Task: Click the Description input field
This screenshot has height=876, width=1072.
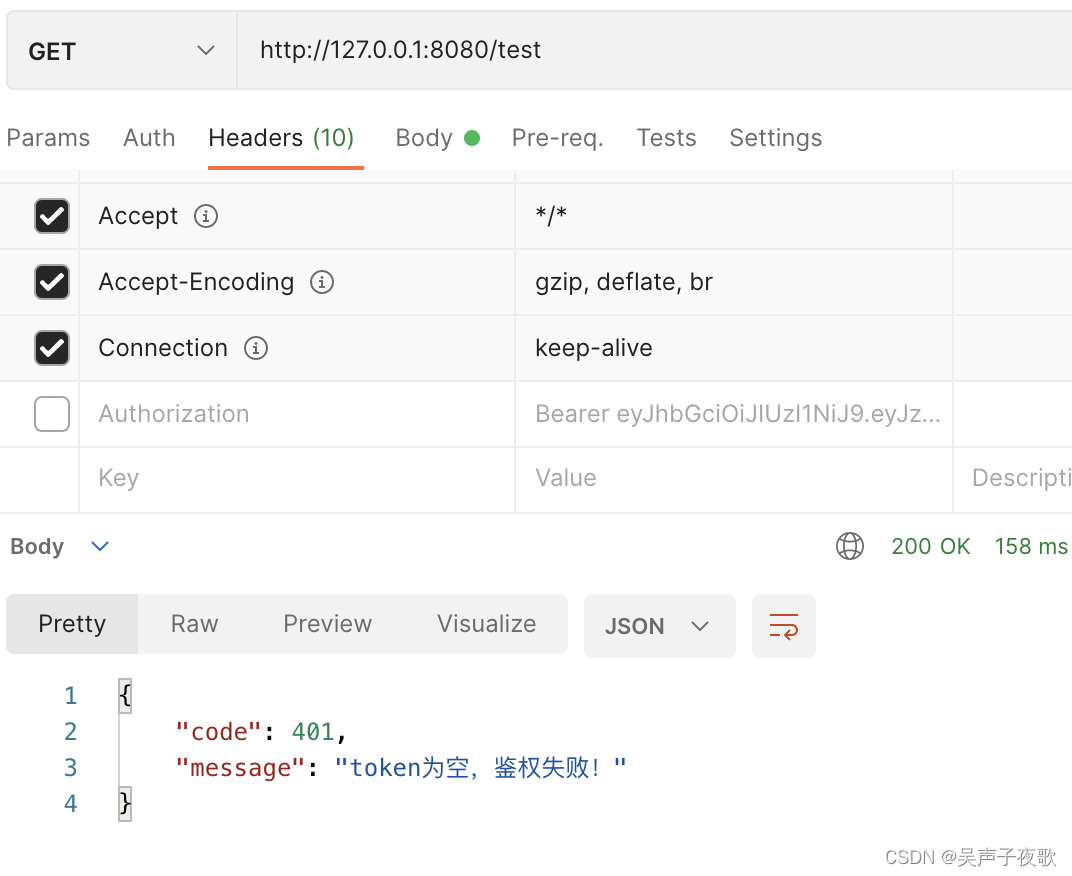Action: [x=1013, y=478]
